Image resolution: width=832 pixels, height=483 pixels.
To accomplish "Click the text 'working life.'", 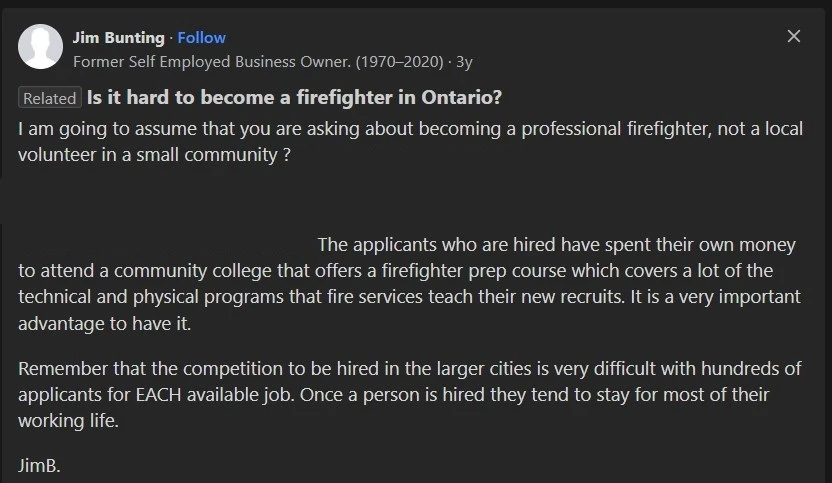I will pyautogui.click(x=68, y=421).
